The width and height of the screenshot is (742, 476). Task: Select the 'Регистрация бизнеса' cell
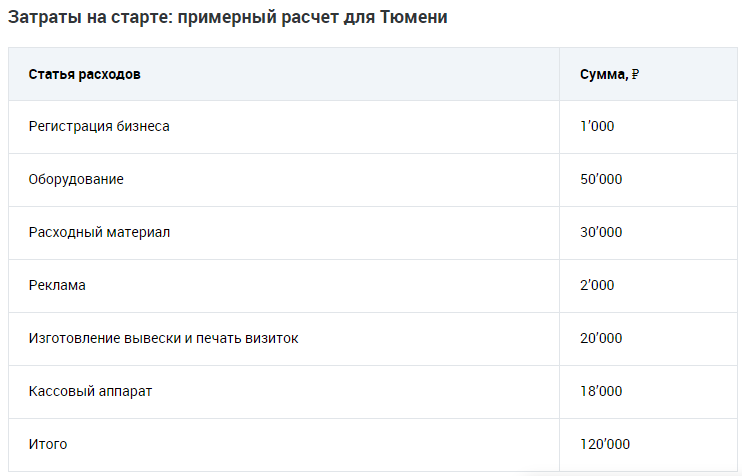coord(99,127)
